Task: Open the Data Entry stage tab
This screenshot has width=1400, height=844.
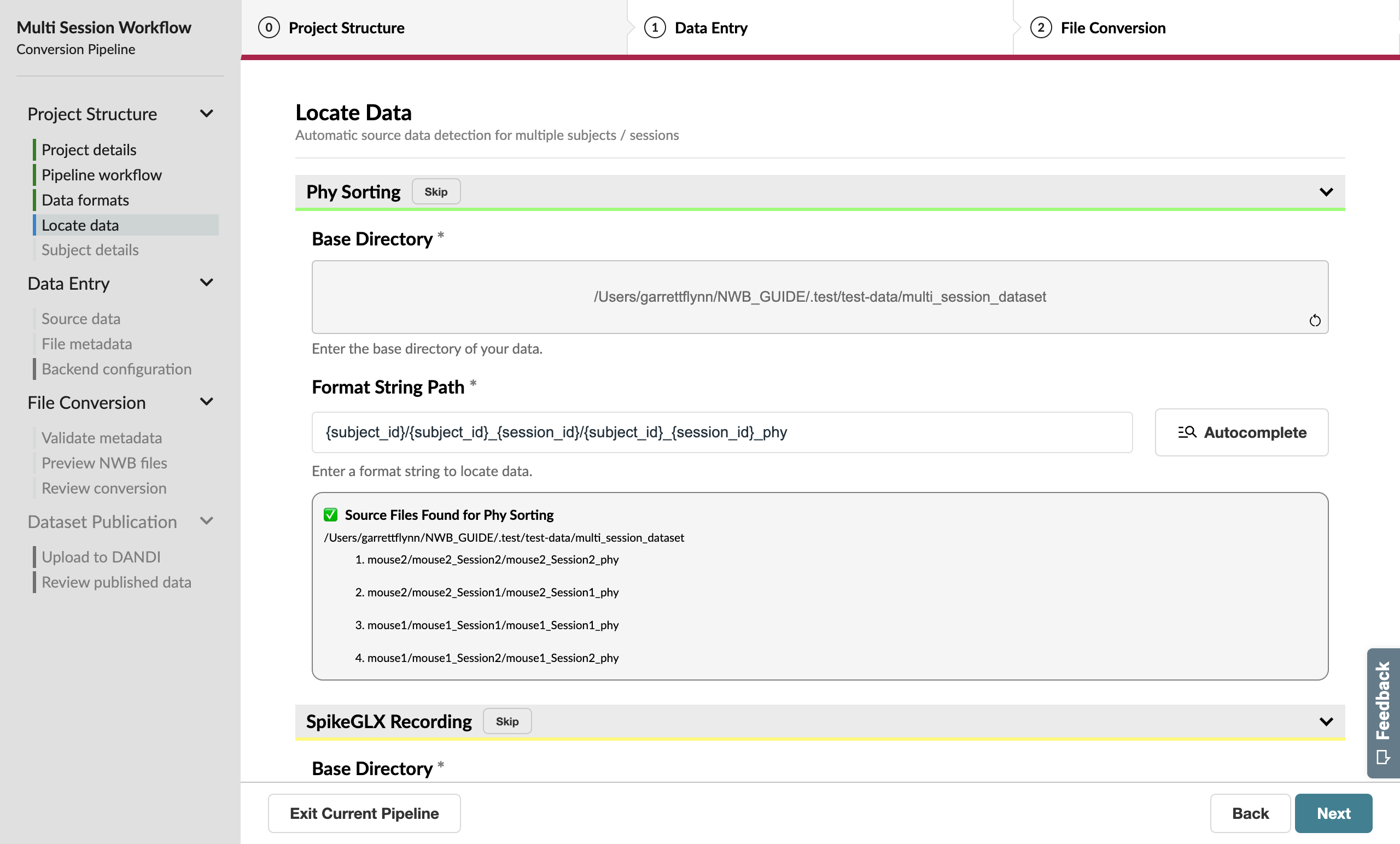Action: tap(820, 28)
